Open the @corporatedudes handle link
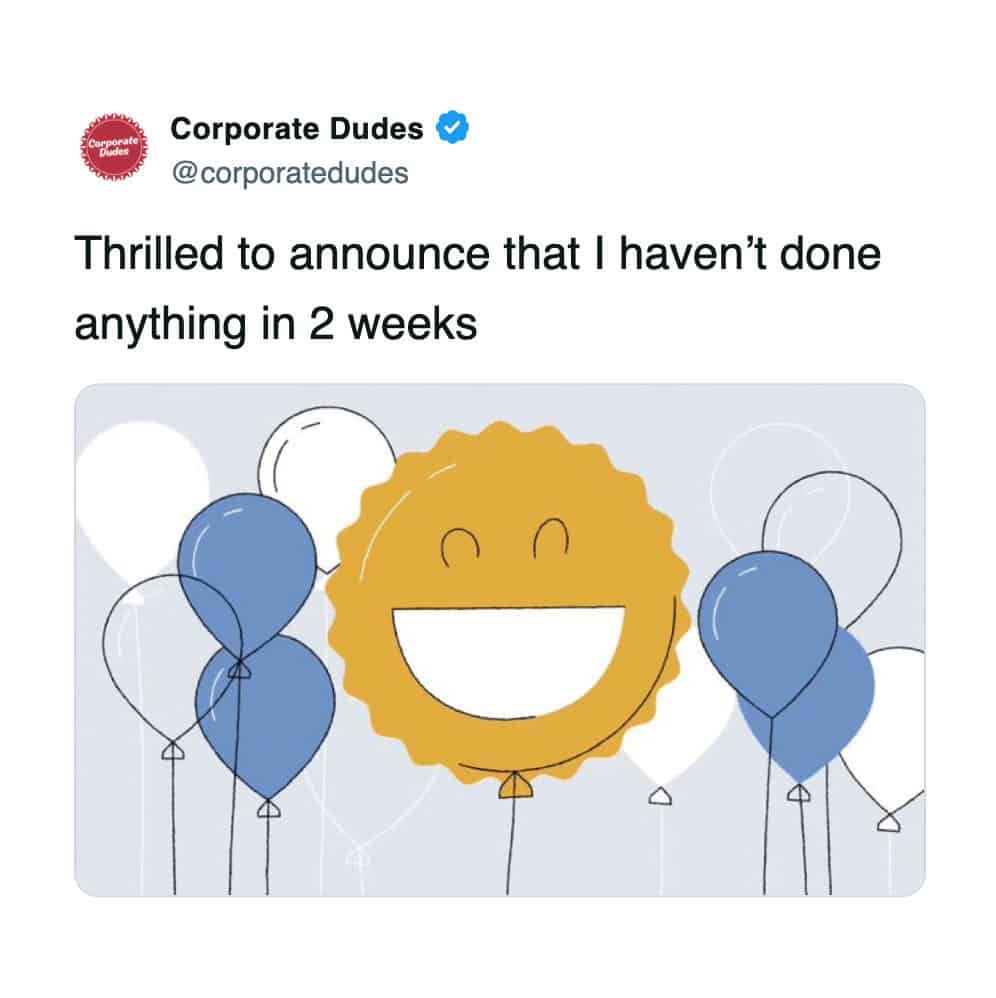Image resolution: width=996 pixels, height=998 pixels. pyautogui.click(x=290, y=172)
